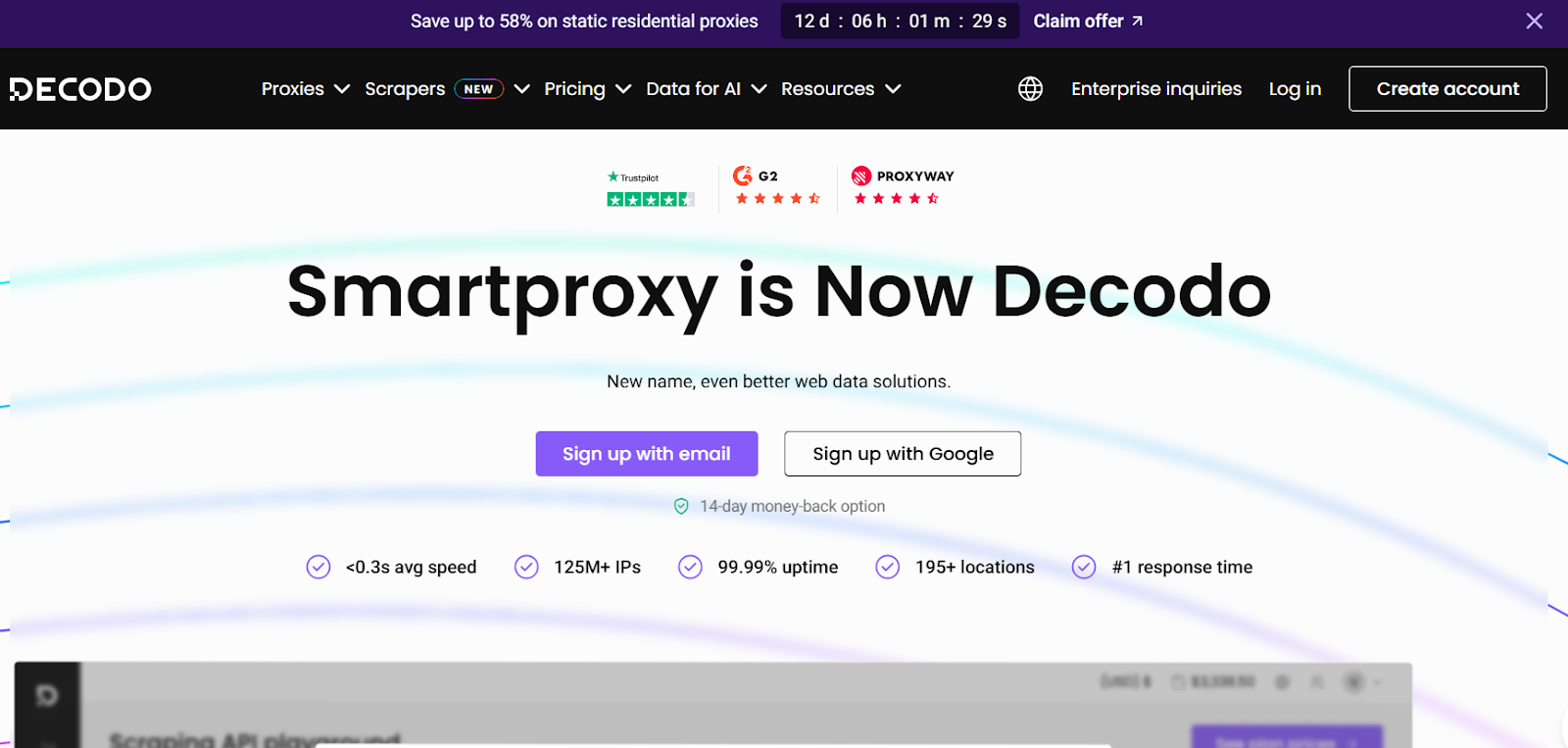Click the #1 response time text
Viewport: 1568px width, 748px height.
(1182, 567)
